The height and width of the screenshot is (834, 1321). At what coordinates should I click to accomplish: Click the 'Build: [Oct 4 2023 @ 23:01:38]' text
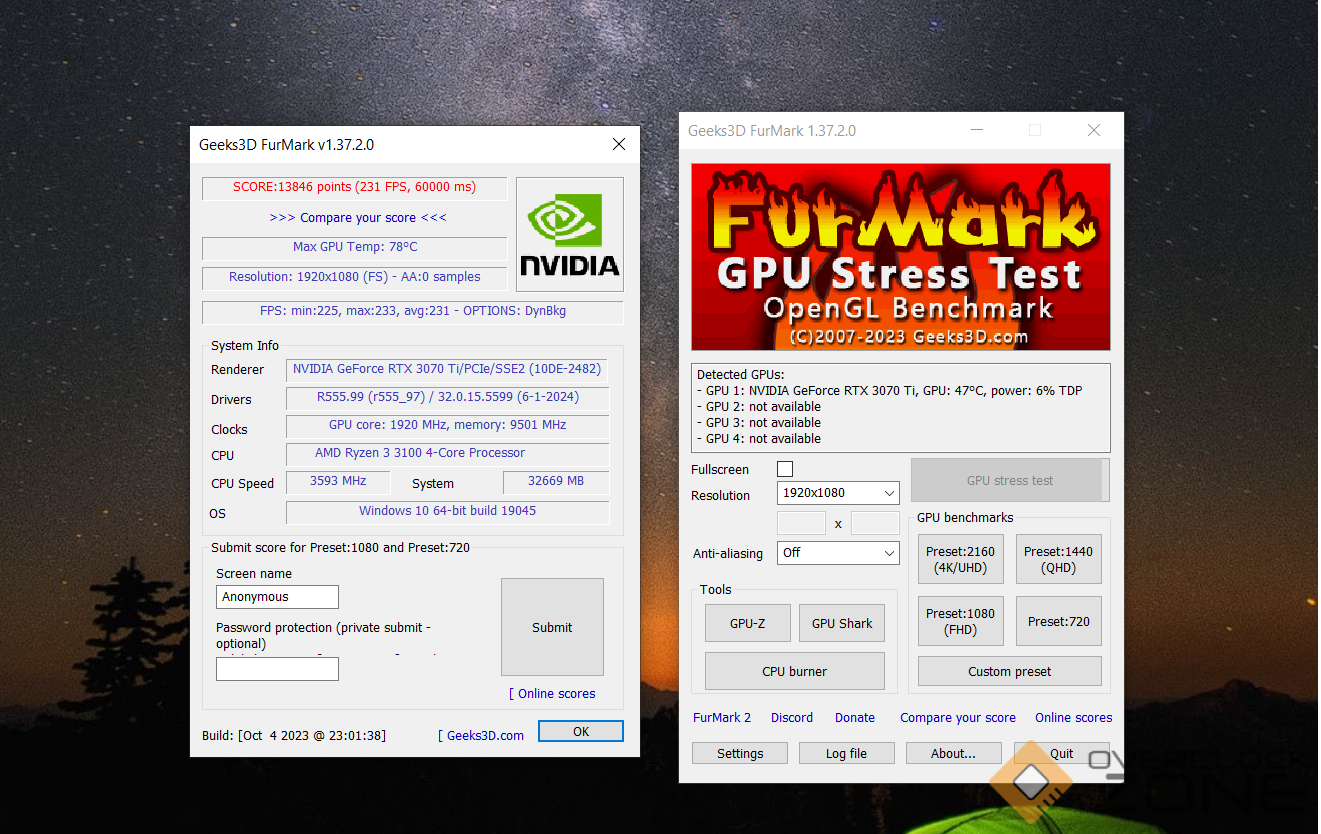[294, 736]
